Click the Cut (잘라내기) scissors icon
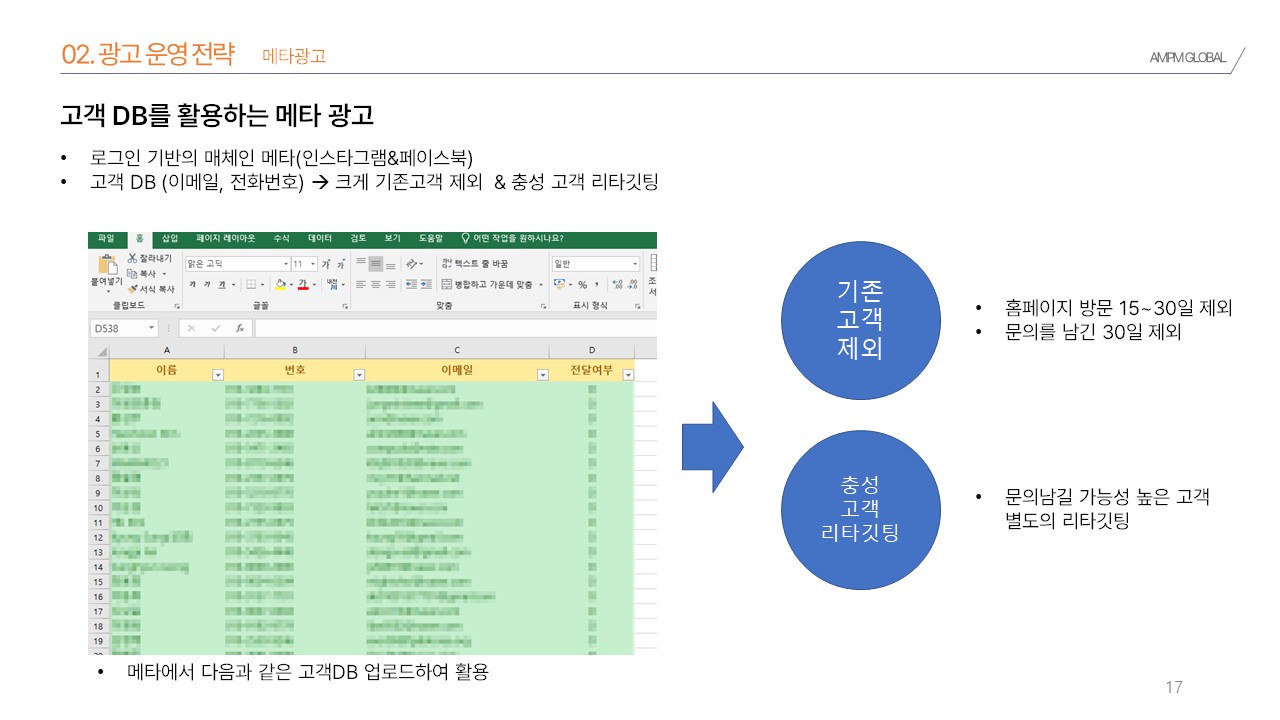The width and height of the screenshot is (1280, 720). point(132,258)
